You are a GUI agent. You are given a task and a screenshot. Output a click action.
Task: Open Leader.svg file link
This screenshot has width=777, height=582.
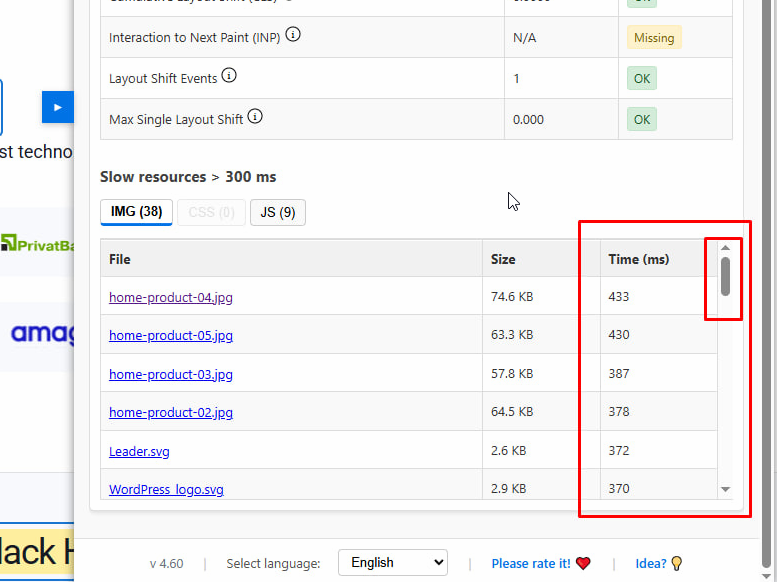(139, 451)
